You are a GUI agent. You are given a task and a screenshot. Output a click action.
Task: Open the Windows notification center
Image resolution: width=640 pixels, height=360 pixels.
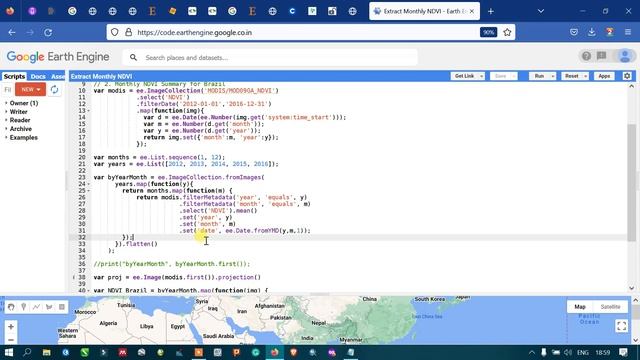[623, 352]
